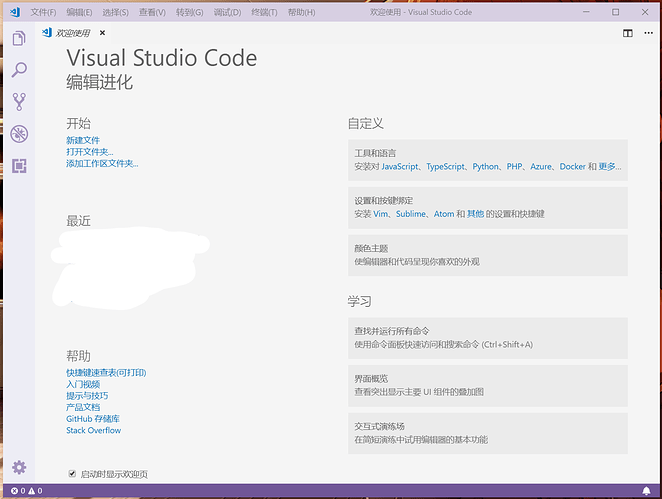Open the 界面概览 card
Screen dimensions: 662x499
[x=488, y=386]
